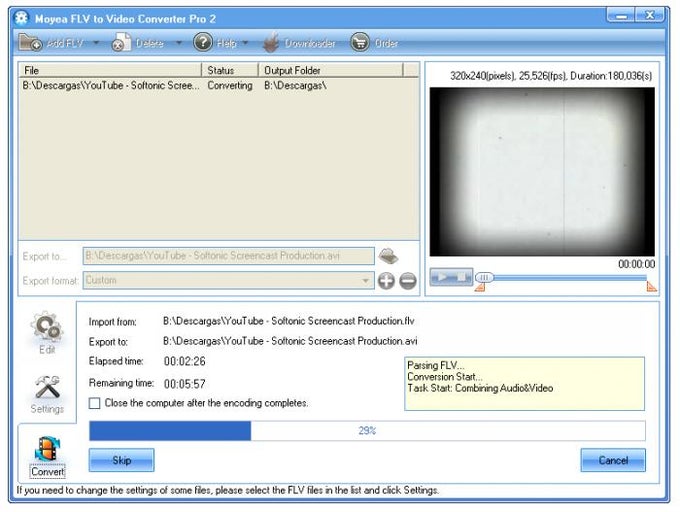Expand the Help dropdown arrow
The width and height of the screenshot is (680, 512).
[x=245, y=42]
